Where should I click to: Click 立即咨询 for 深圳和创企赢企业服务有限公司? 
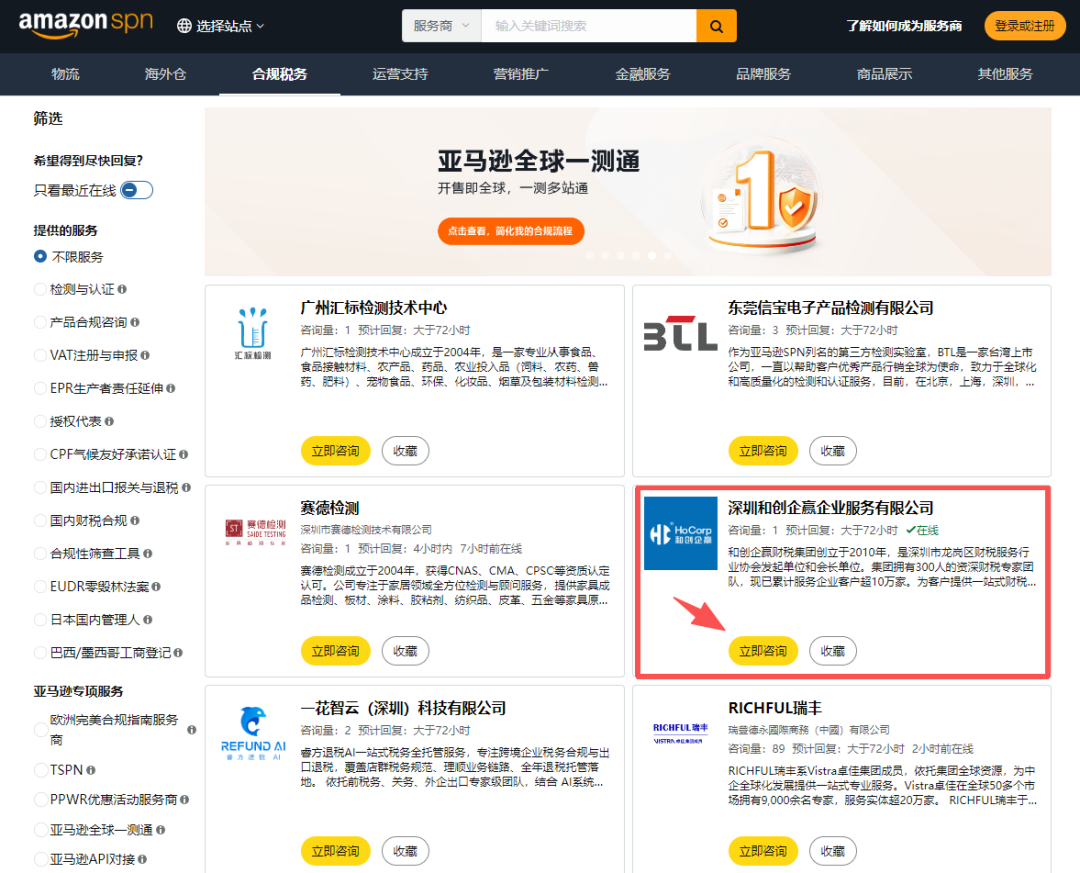tap(762, 651)
